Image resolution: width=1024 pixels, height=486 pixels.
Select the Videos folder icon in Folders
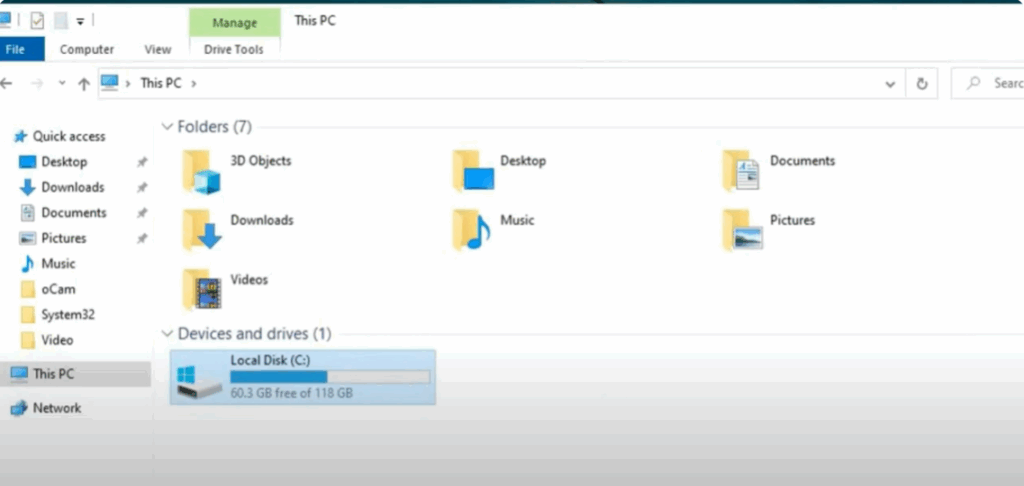click(x=202, y=289)
